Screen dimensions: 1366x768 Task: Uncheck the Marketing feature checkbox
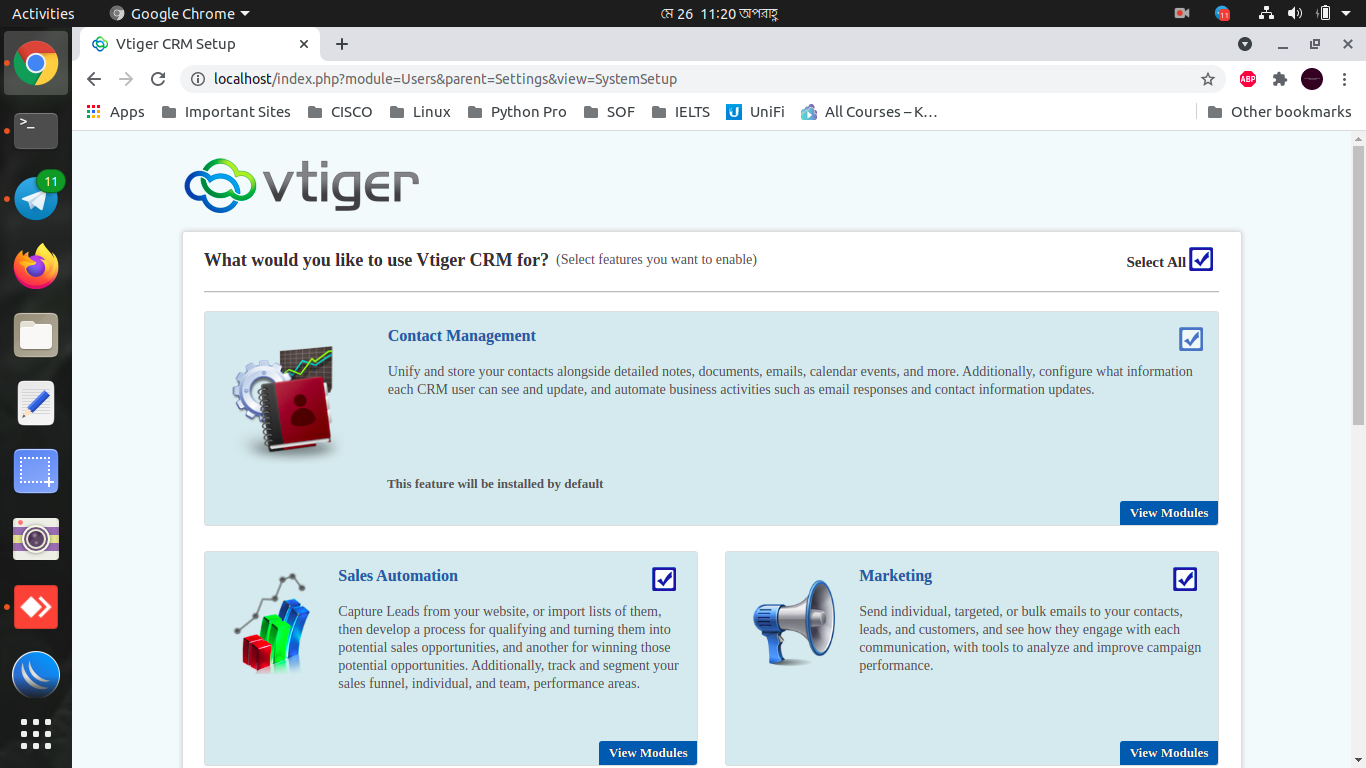click(1184, 579)
